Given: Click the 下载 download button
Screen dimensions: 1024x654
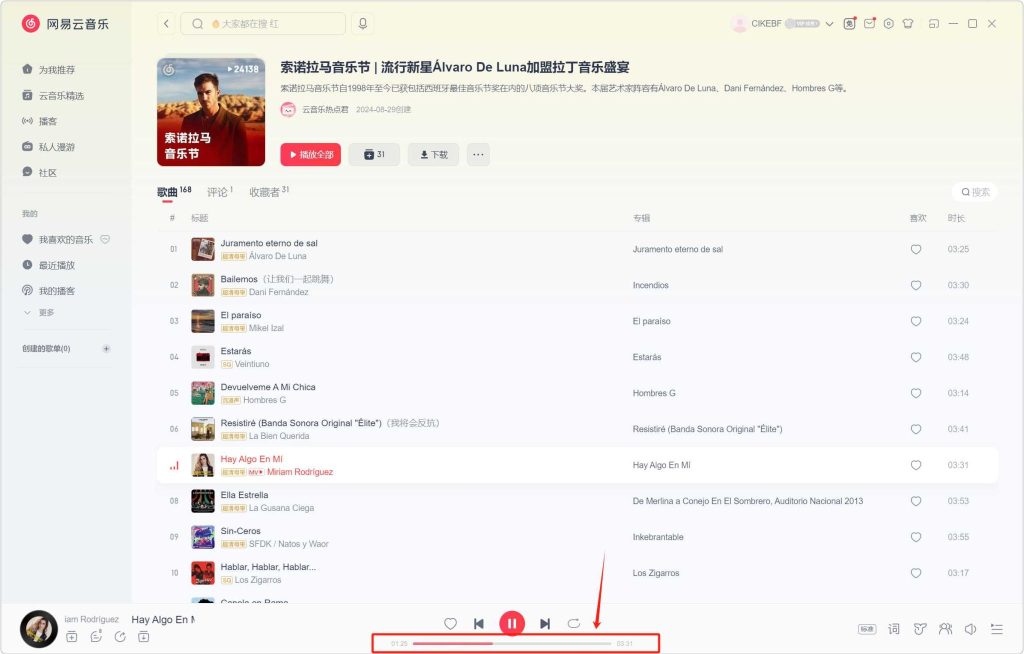Looking at the screenshot, I should click(x=434, y=154).
